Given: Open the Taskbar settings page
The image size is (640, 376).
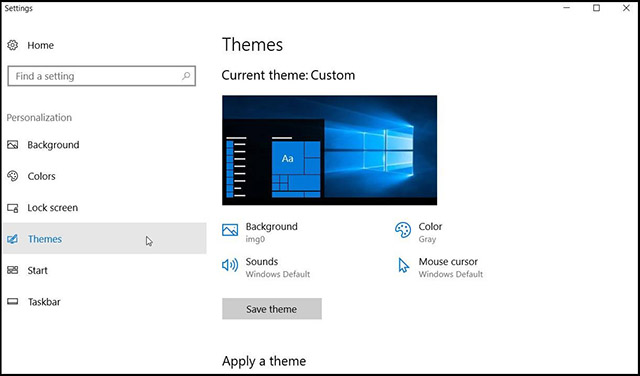Looking at the screenshot, I should click(44, 302).
